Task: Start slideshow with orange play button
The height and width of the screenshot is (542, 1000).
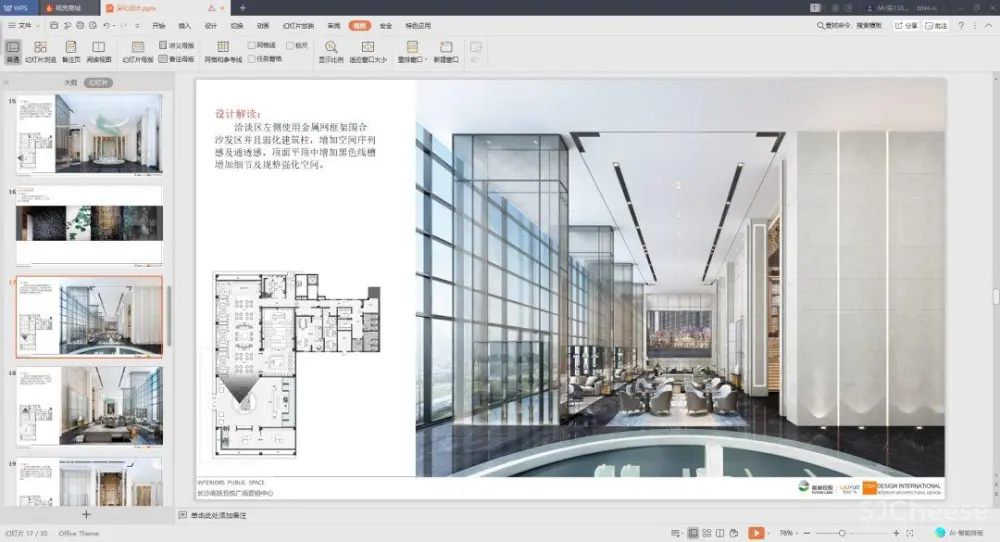Action: tap(756, 533)
